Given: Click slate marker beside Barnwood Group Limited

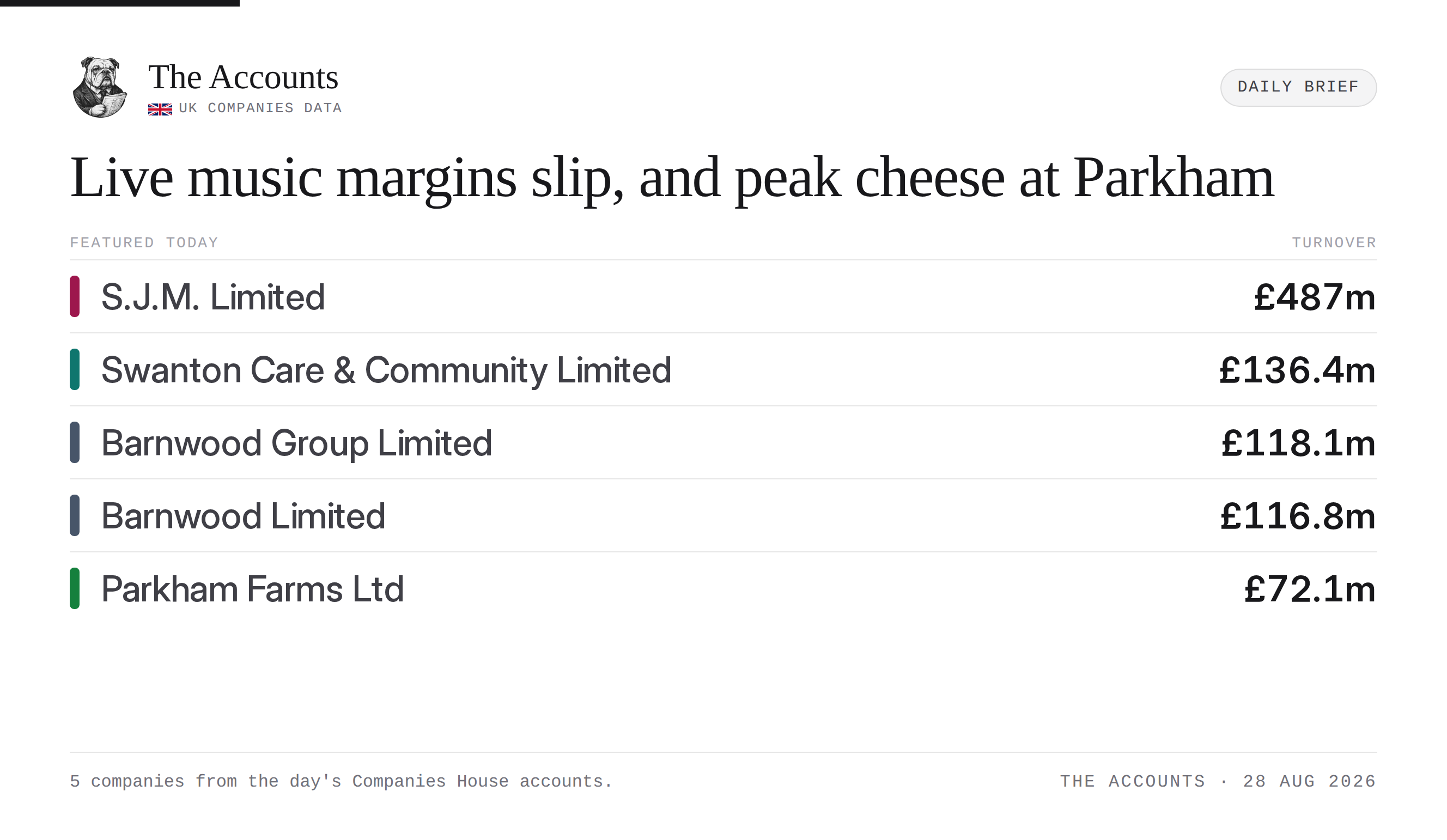Looking at the screenshot, I should [75, 442].
